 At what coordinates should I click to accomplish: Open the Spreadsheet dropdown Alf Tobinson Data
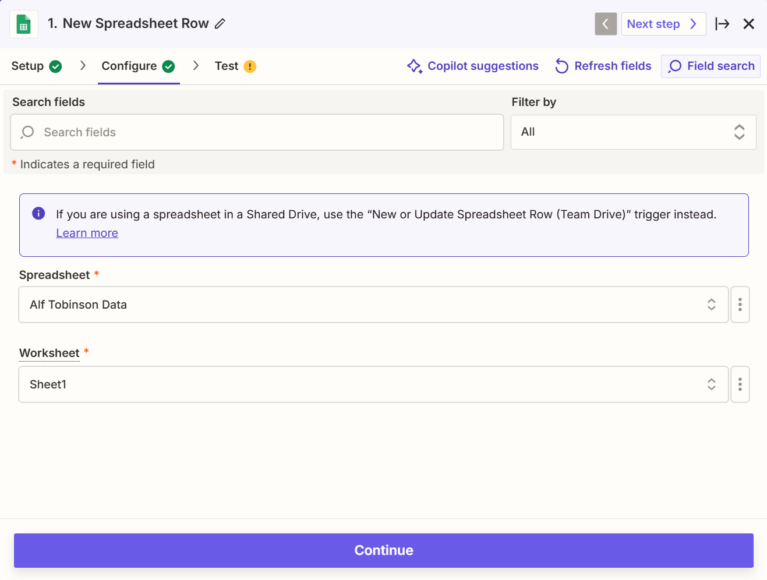pyautogui.click(x=373, y=305)
